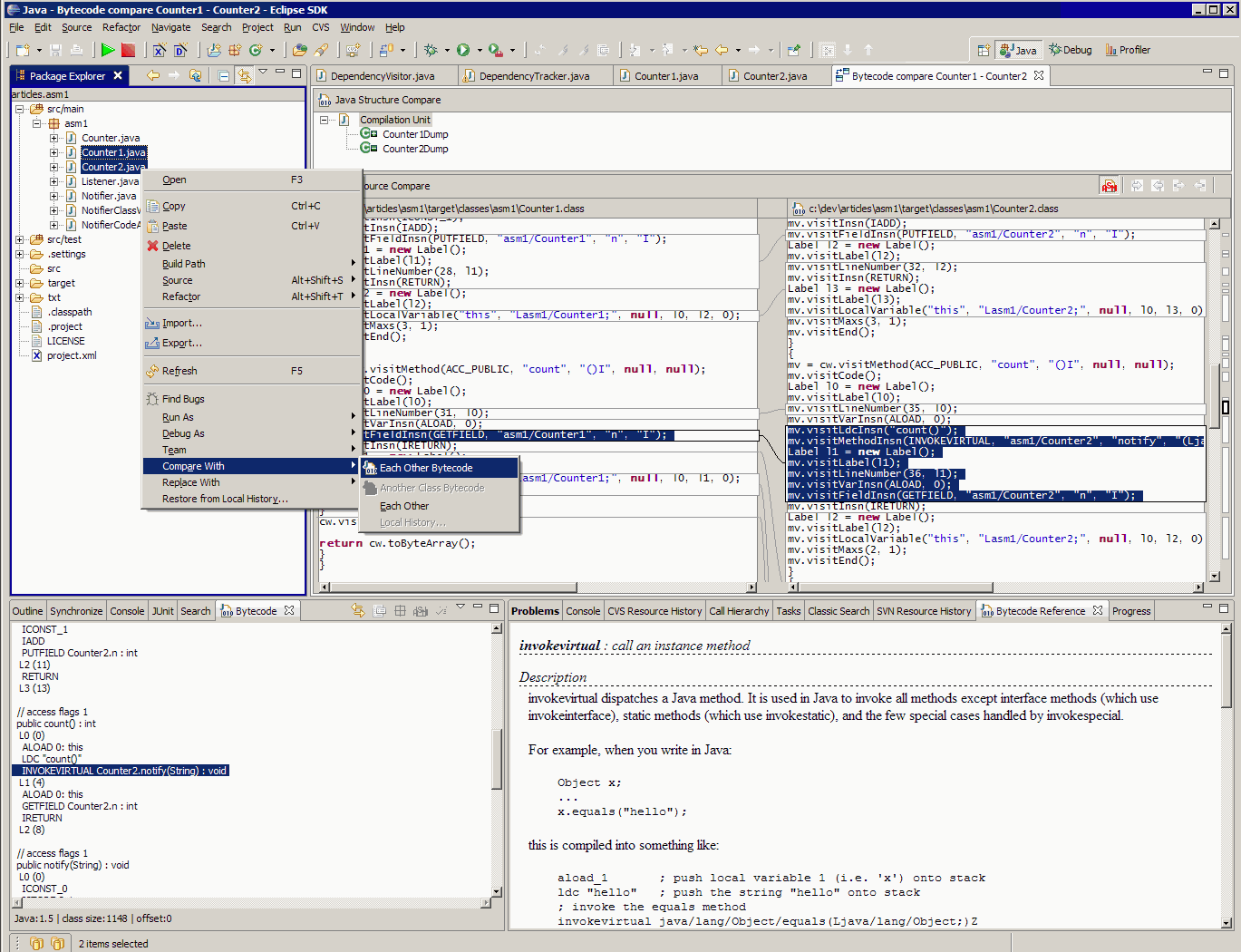Open Bytecode view menu dropdown

coord(461,607)
